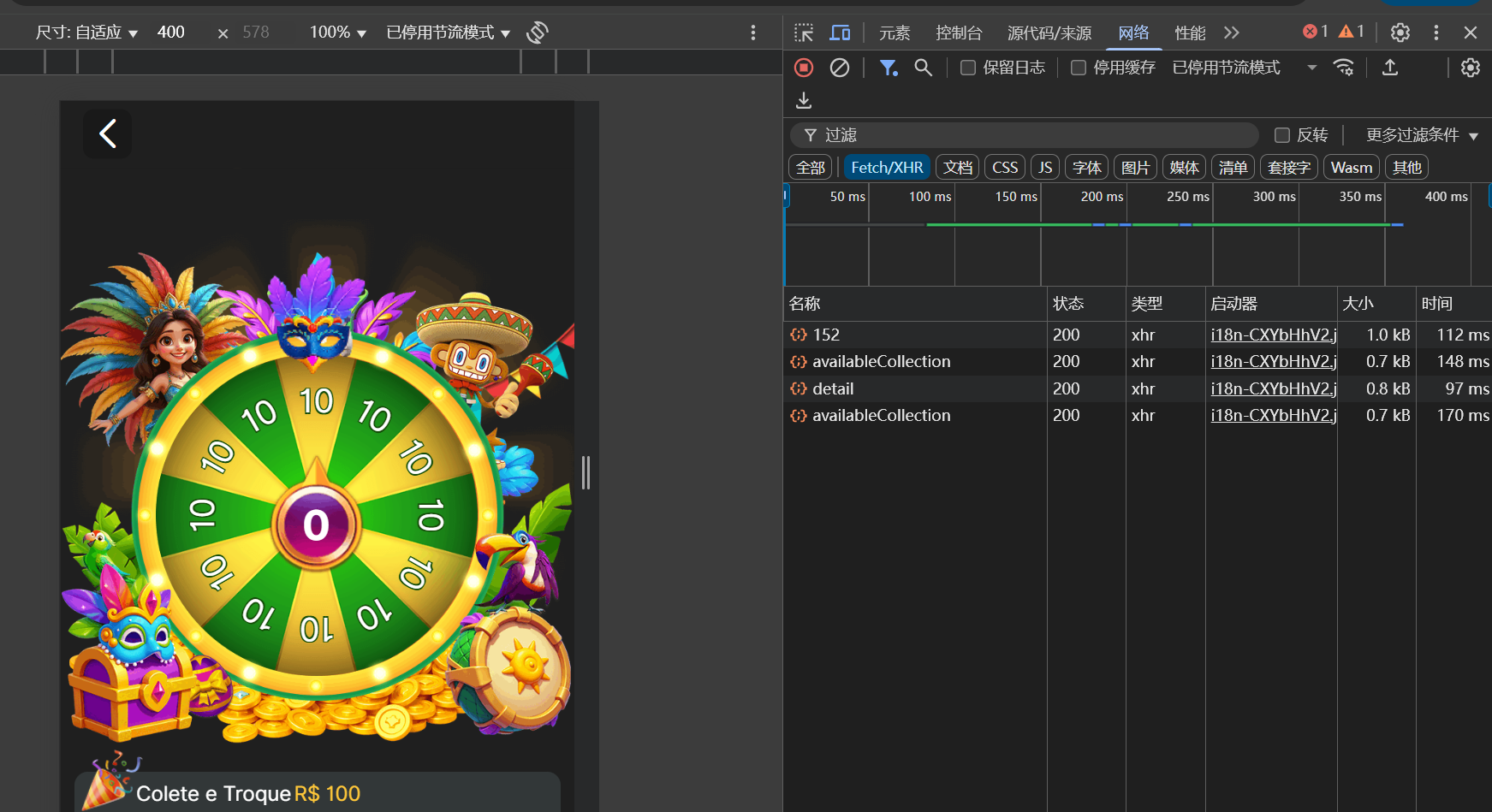Image resolution: width=1492 pixels, height=812 pixels.
Task: Select the 网络 tab
Action: [x=1133, y=33]
